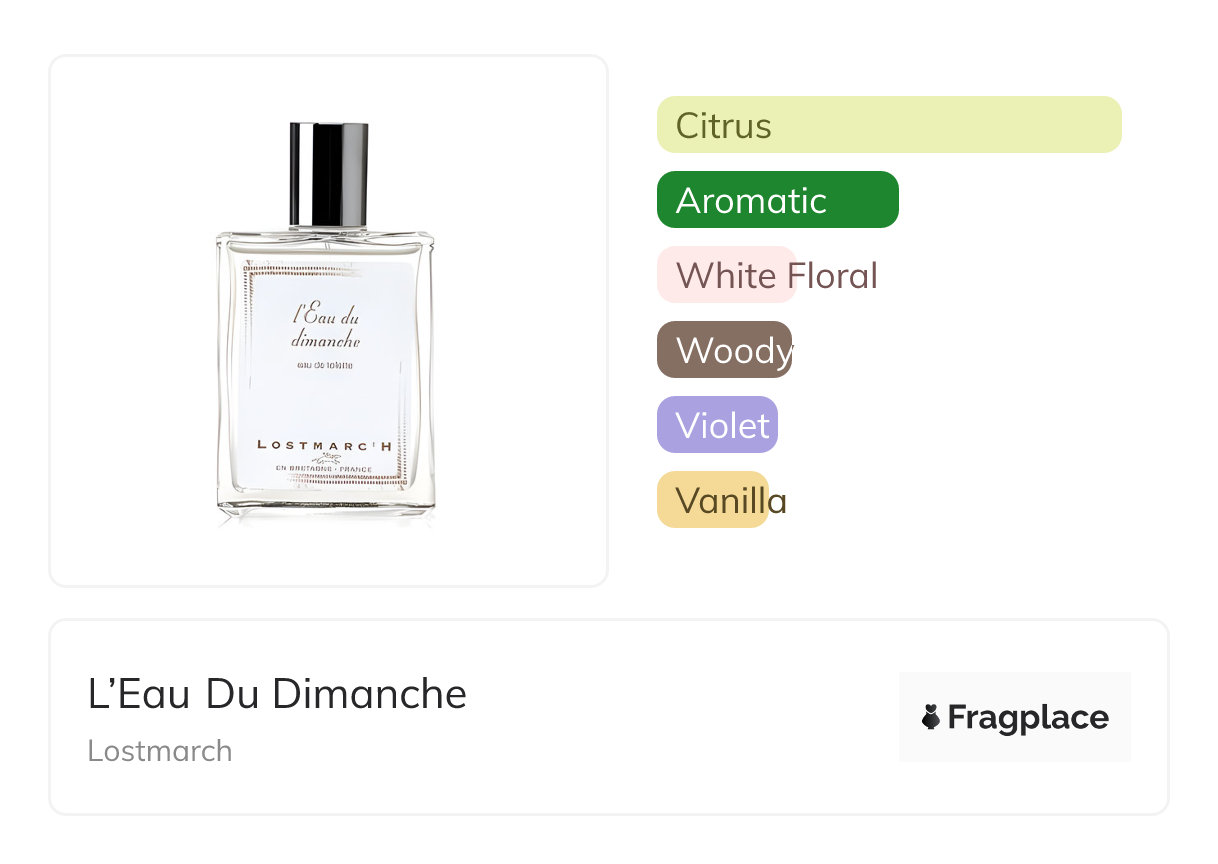Click the Fragplace bottle logo icon
The image size is (1218, 864).
[931, 717]
